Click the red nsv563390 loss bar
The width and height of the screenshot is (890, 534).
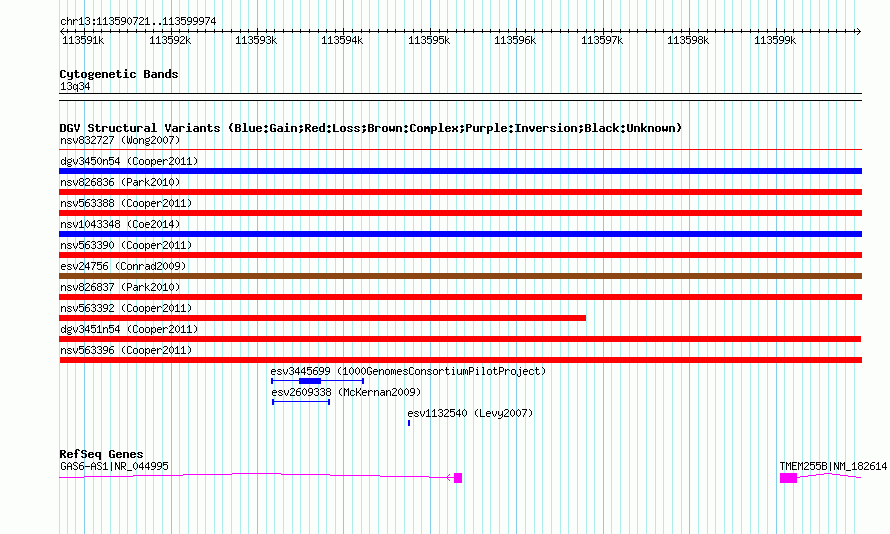point(460,255)
